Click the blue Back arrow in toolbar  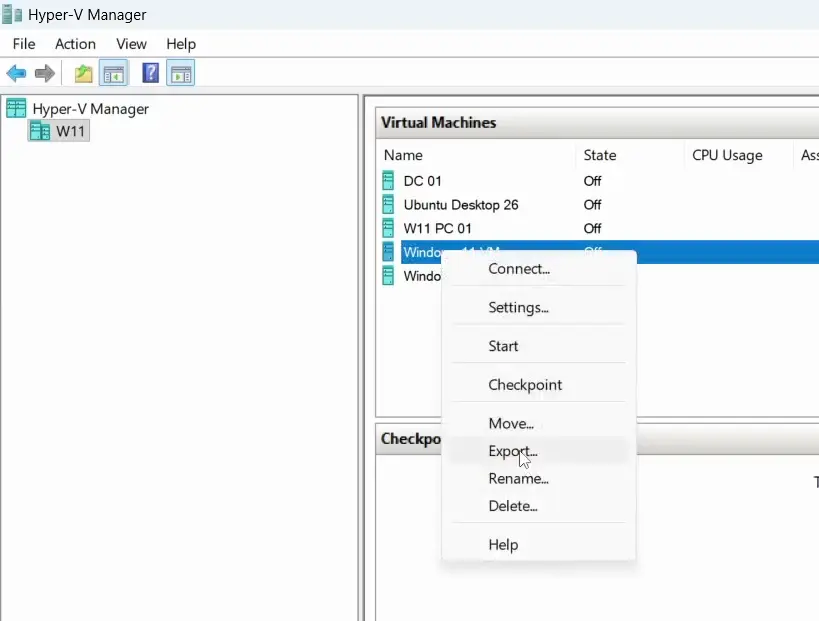16,73
